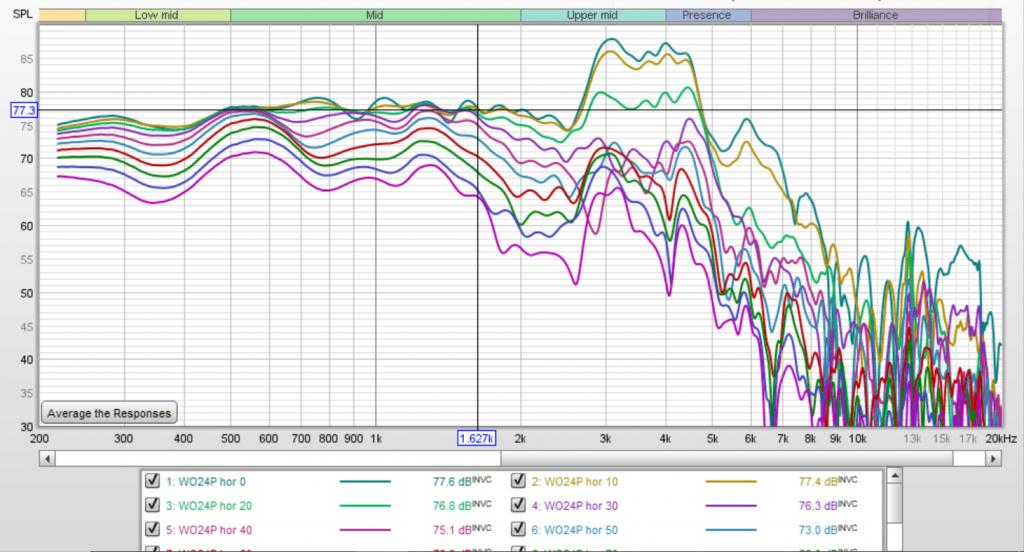Select the 6: WO24P hor 50 label
Screen dimensions: 1024x552
click(x=575, y=530)
